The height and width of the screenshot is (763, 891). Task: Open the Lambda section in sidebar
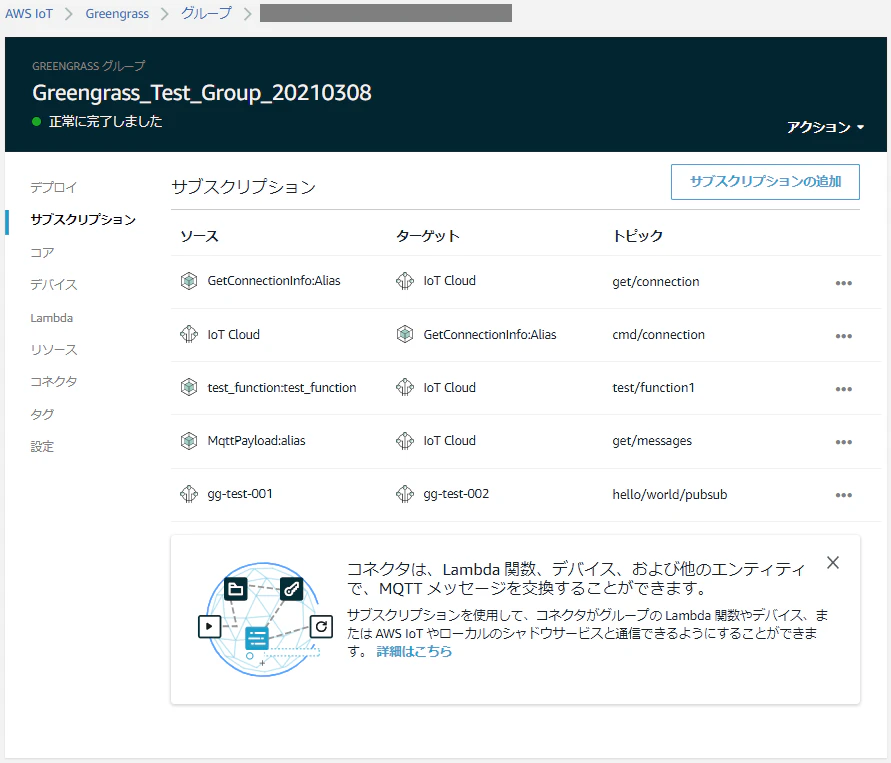pos(52,318)
